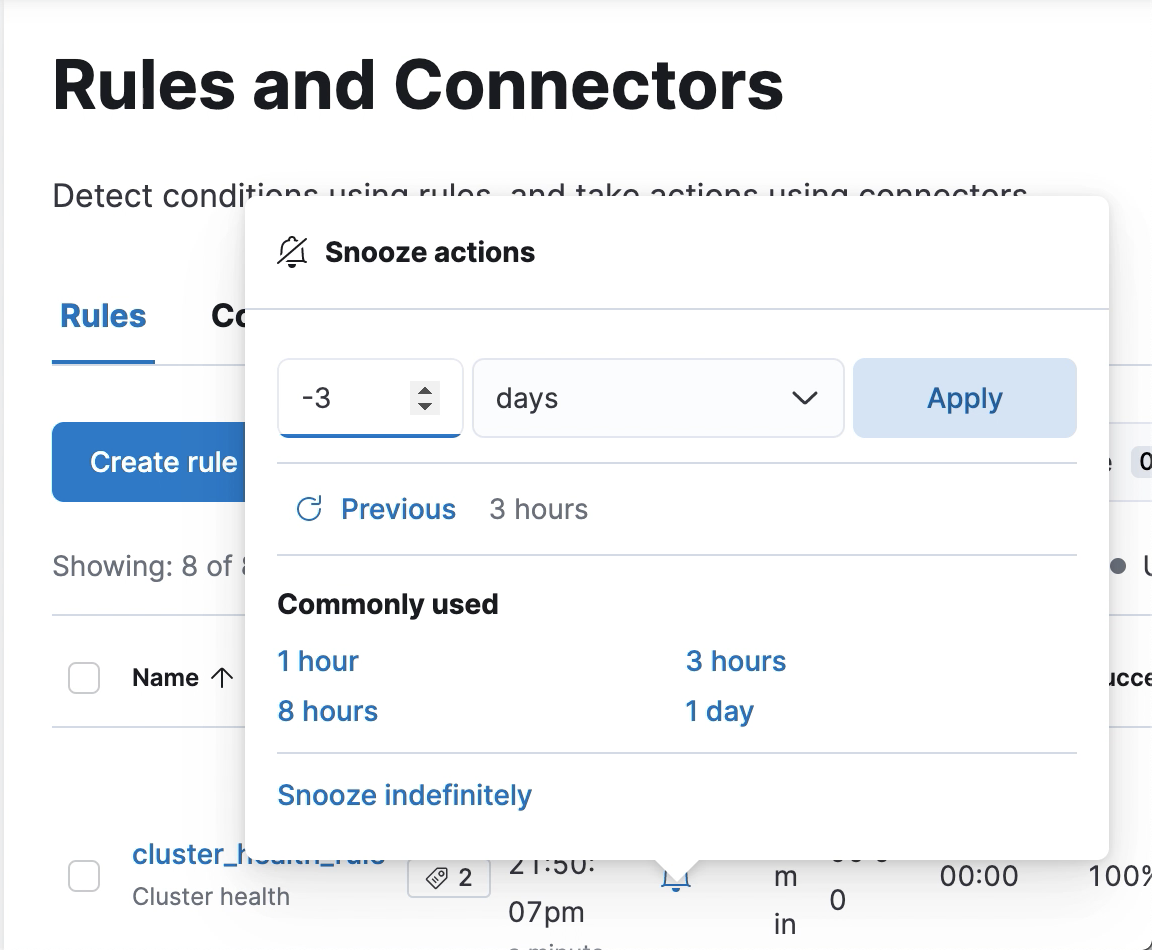Click the stepper up arrow to increase duration
This screenshot has width=1152, height=950.
pos(424,390)
